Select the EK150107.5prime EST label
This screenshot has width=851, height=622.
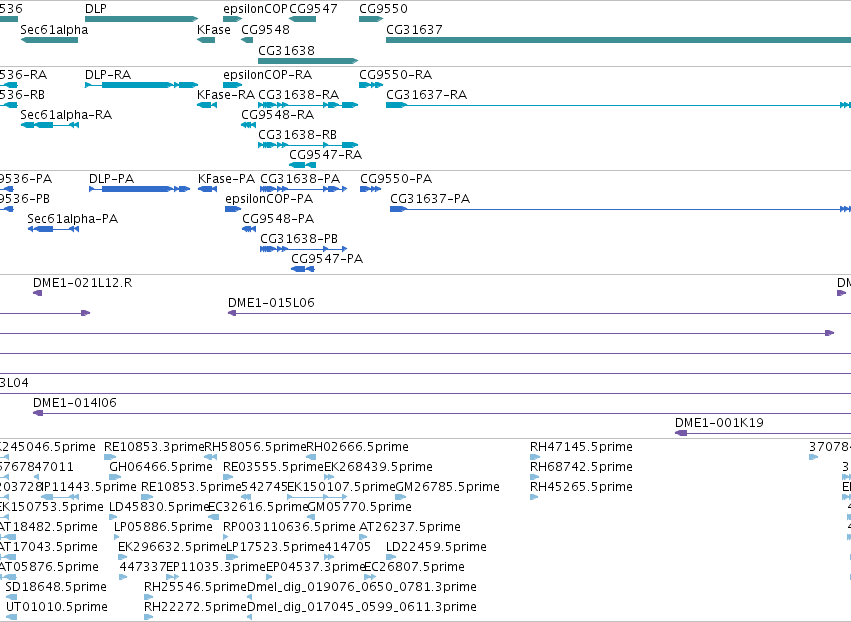[x=341, y=487]
